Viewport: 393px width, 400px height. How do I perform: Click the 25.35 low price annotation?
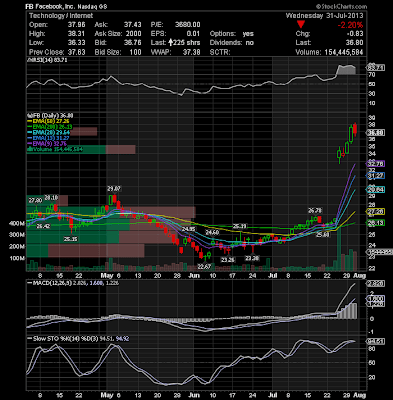click(x=71, y=239)
